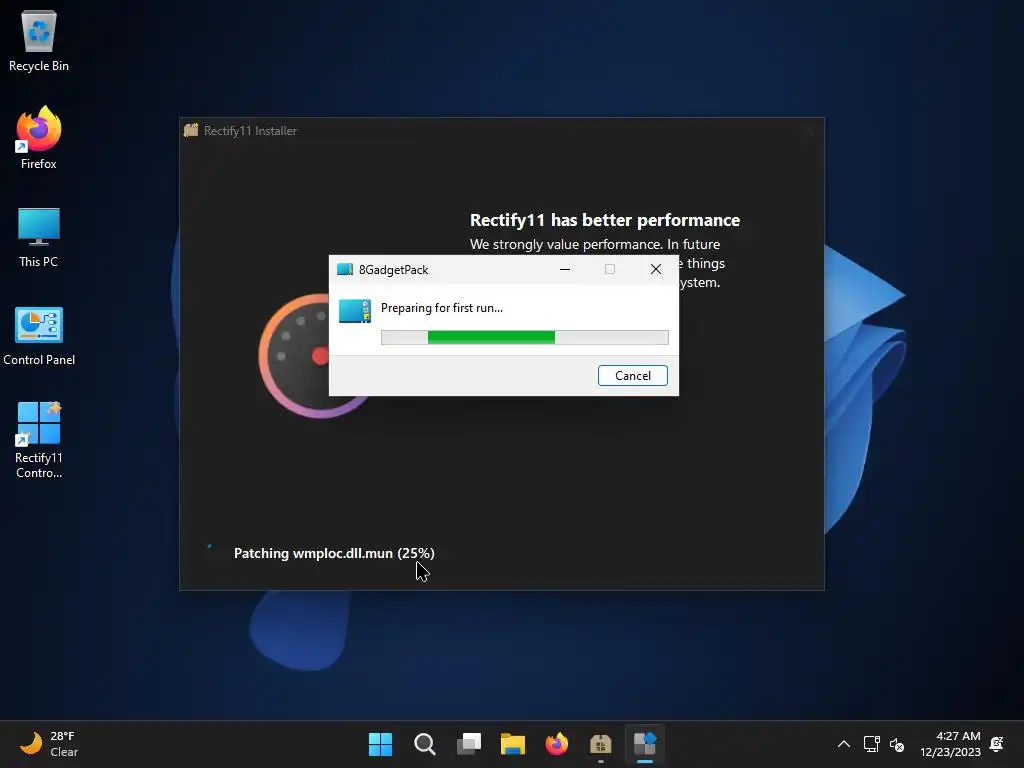The image size is (1024, 768).
Task: Minimize the 8GadgetPack dialog
Action: 565,269
